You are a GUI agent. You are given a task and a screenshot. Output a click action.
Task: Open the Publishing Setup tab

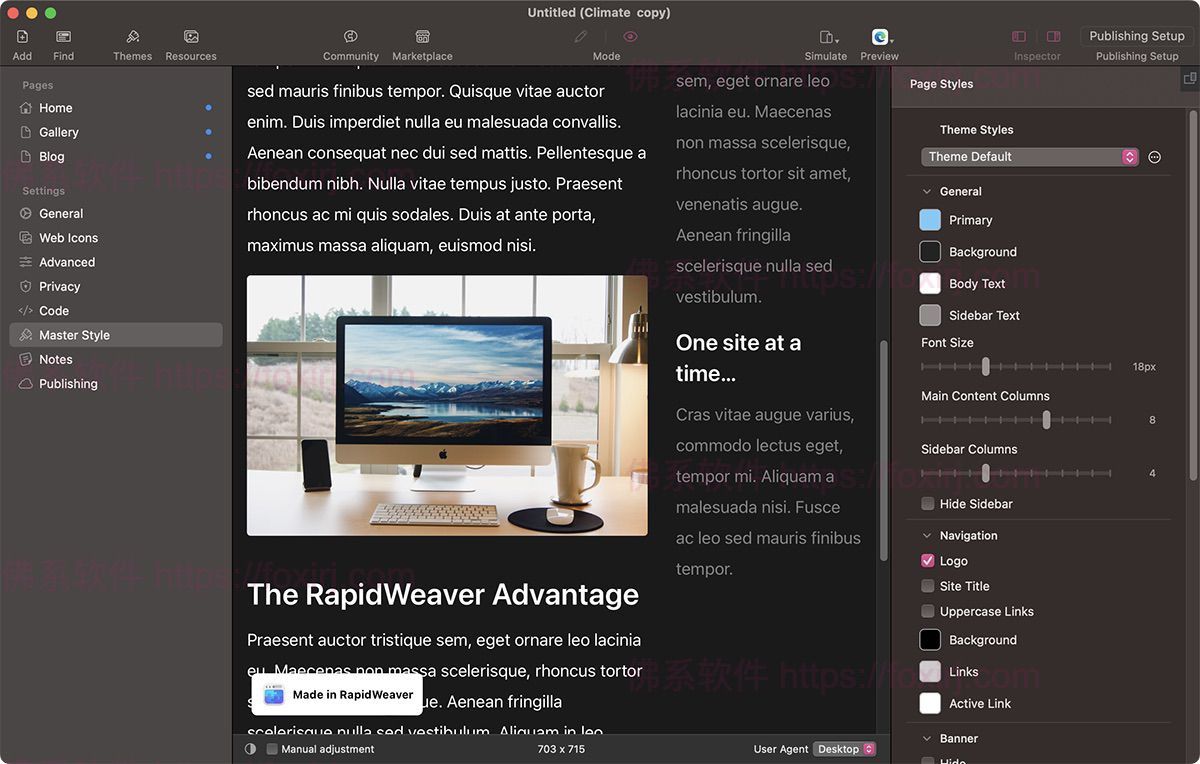(x=1136, y=35)
